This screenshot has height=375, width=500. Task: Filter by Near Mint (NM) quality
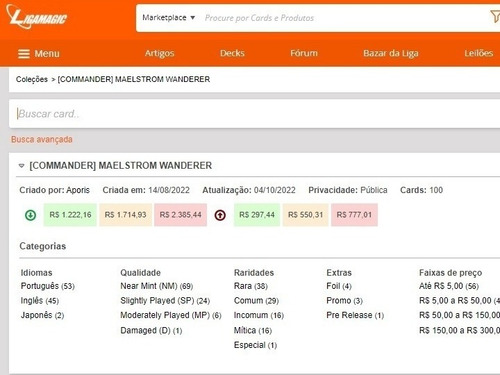tap(157, 286)
